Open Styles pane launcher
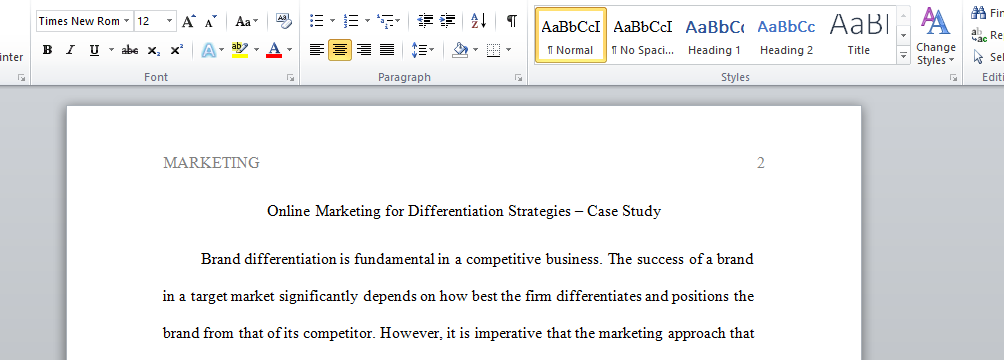 953,78
